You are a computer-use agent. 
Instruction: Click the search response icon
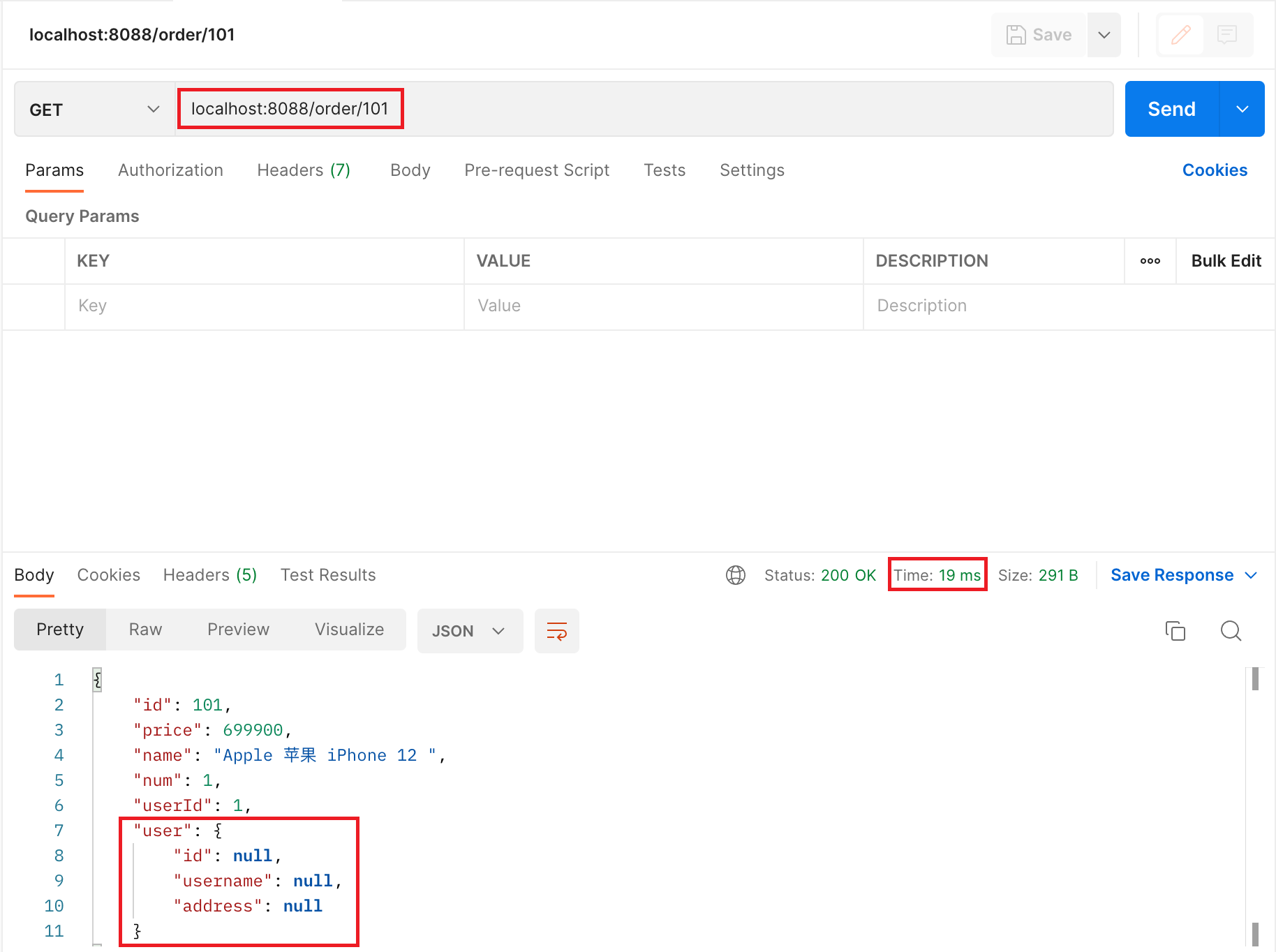(1231, 631)
